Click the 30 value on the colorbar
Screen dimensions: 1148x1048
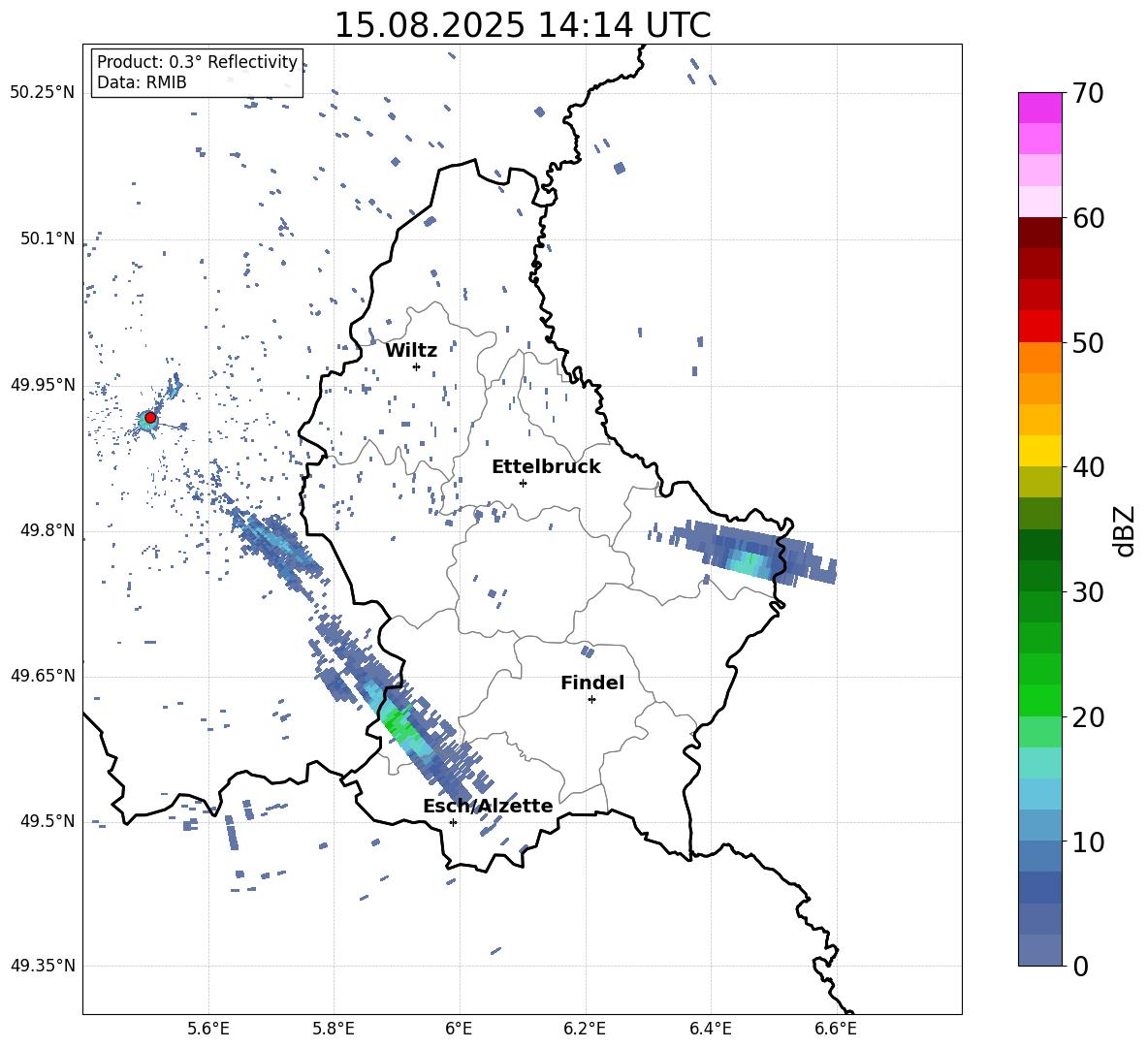(1087, 592)
